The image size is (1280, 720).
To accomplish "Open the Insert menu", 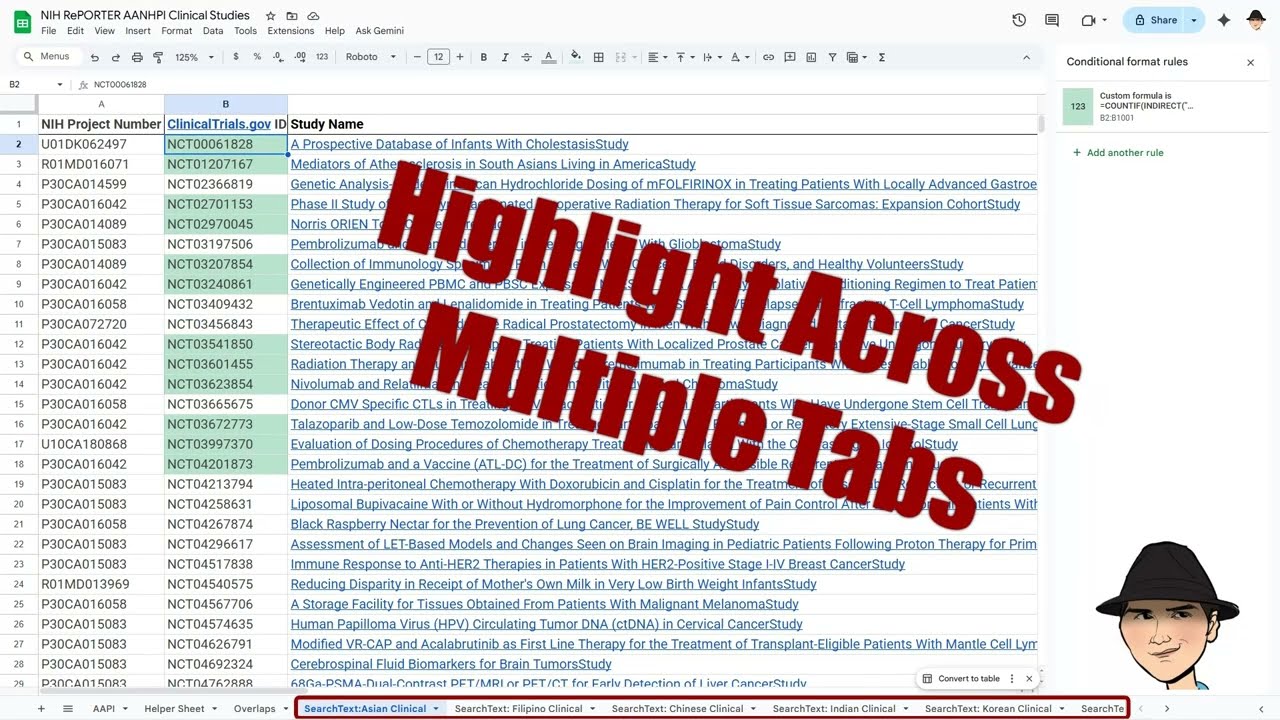I will point(138,31).
